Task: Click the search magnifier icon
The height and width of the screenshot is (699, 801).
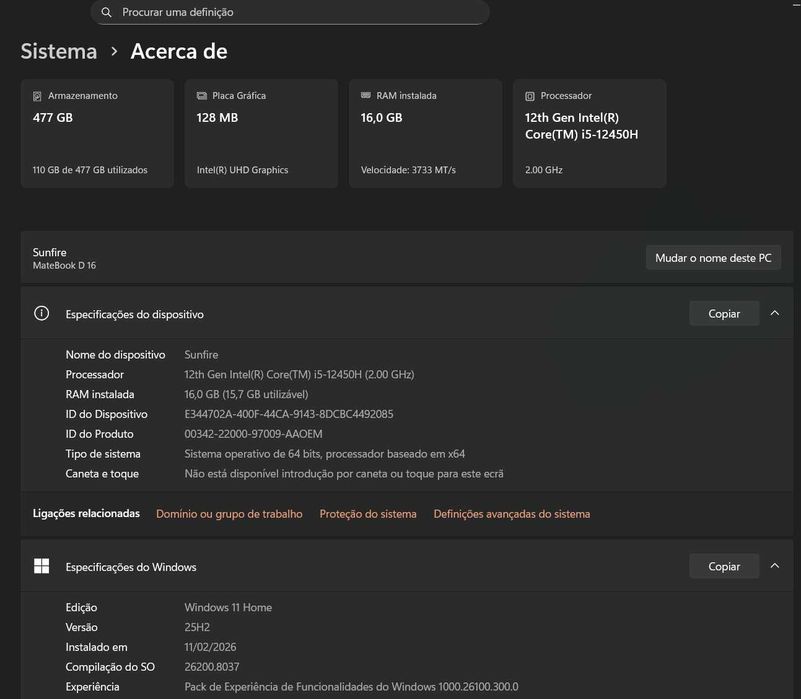Action: click(106, 12)
